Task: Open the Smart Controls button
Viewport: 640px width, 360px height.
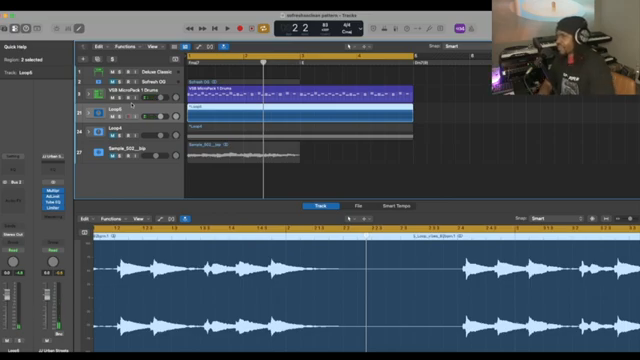Action: (57, 29)
